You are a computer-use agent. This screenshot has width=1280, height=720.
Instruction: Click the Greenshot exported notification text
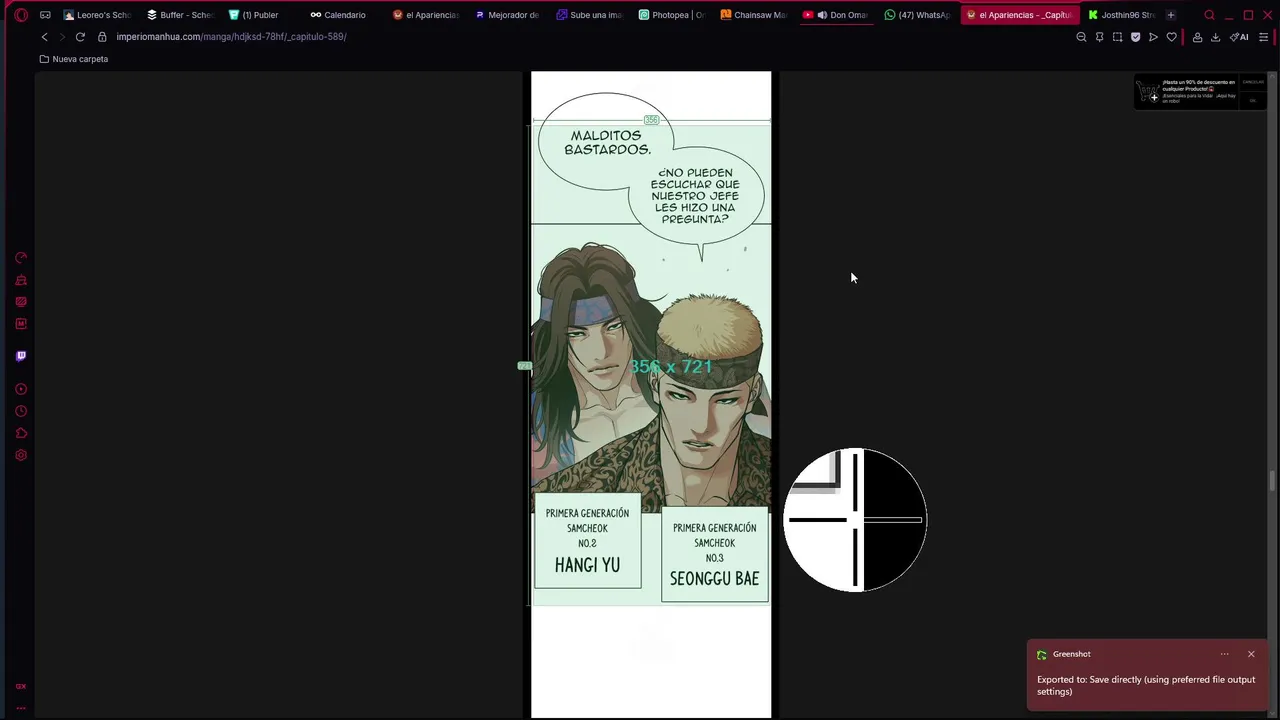pos(1146,686)
